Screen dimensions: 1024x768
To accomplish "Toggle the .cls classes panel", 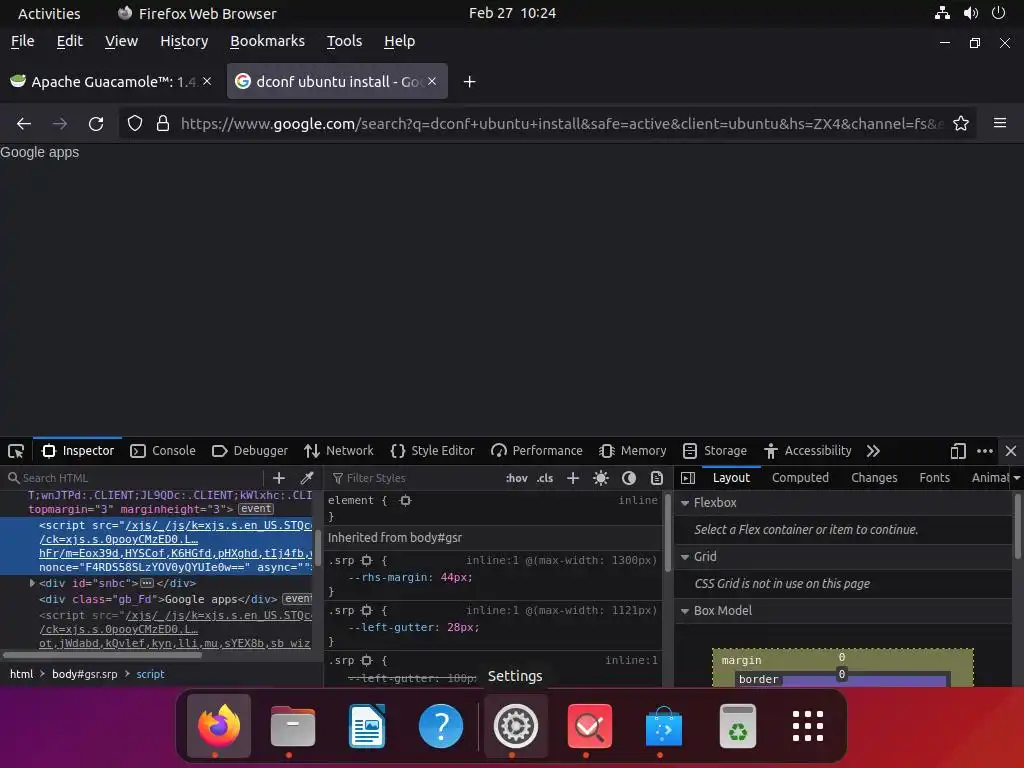I will (x=545, y=478).
